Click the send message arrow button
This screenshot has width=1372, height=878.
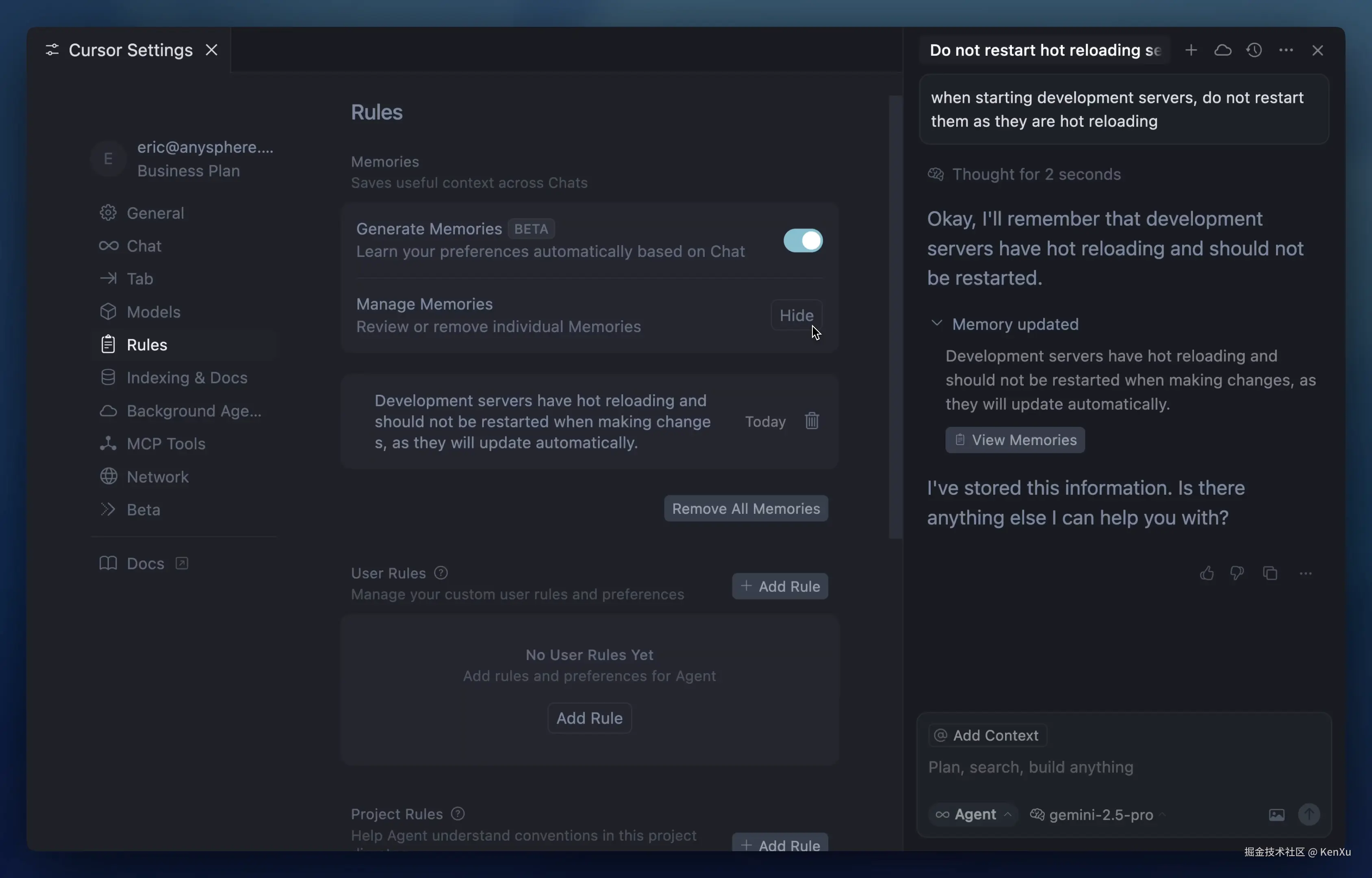click(x=1309, y=814)
